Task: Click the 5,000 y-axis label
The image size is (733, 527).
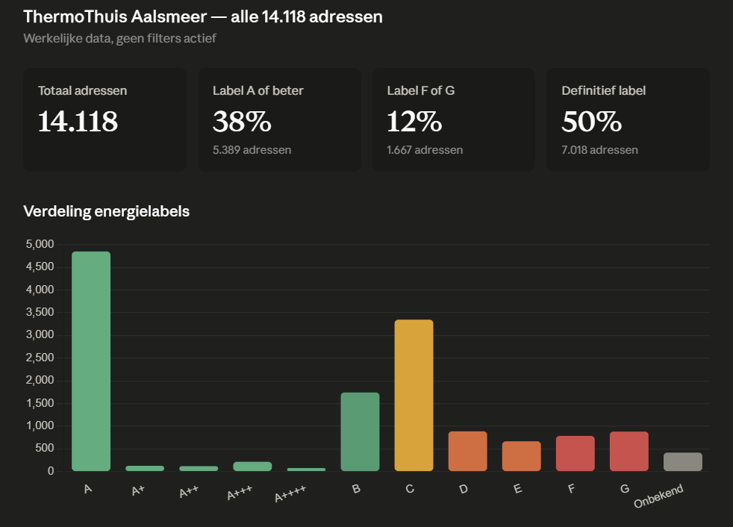Action: [40, 244]
